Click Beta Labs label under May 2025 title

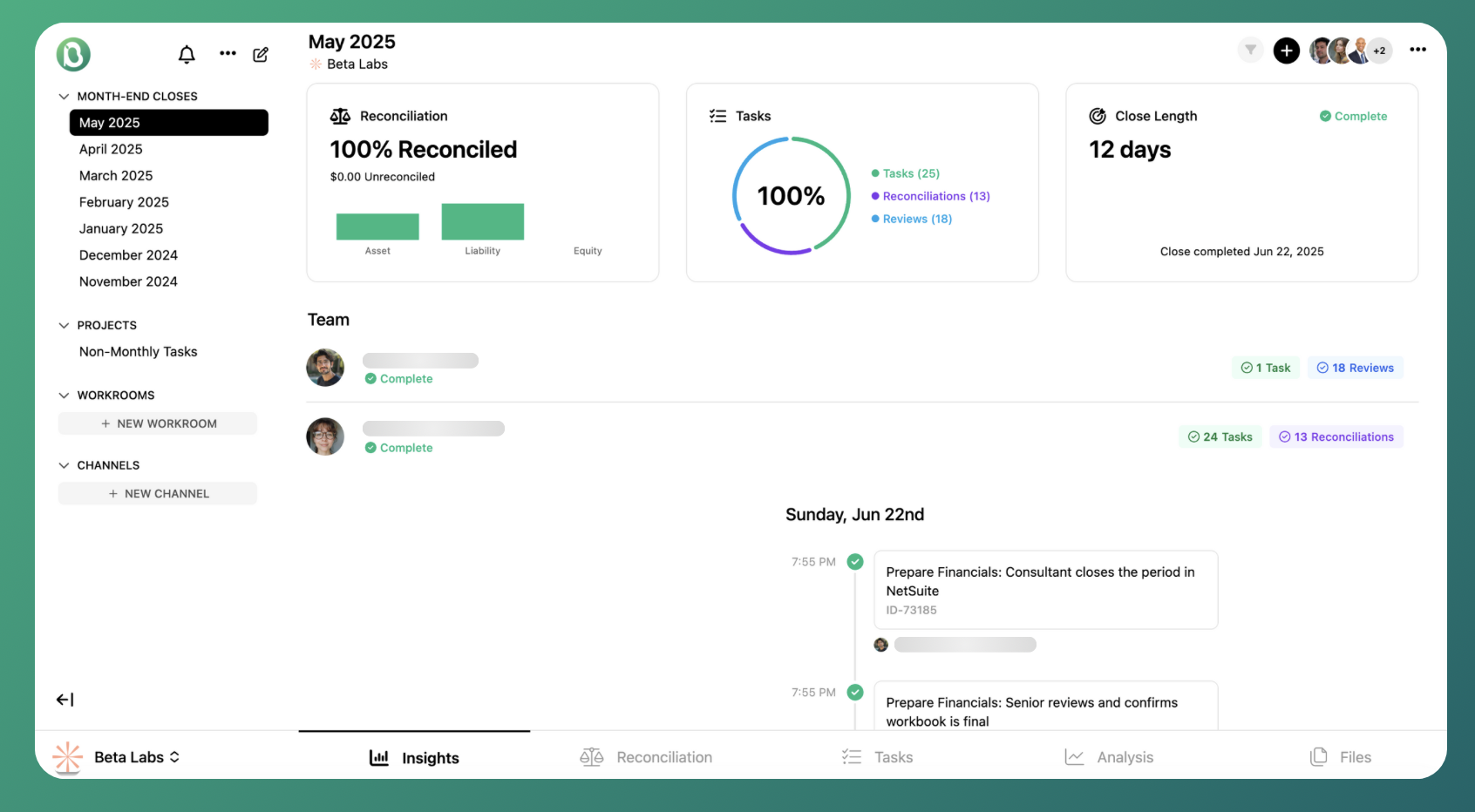[357, 64]
